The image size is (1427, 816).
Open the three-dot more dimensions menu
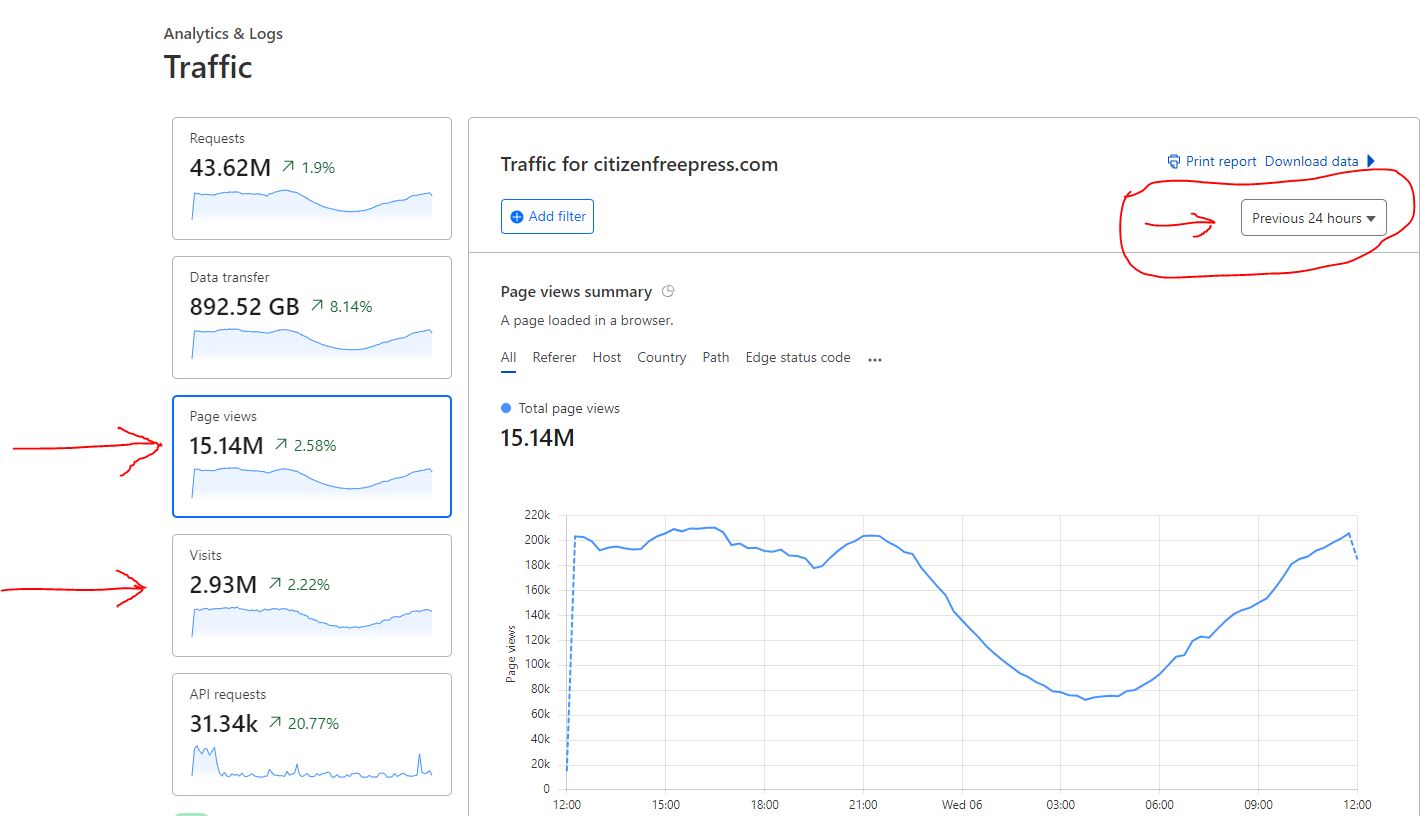(x=875, y=359)
